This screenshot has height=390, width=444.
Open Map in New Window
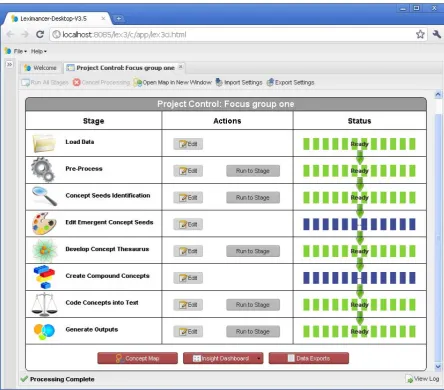[173, 82]
